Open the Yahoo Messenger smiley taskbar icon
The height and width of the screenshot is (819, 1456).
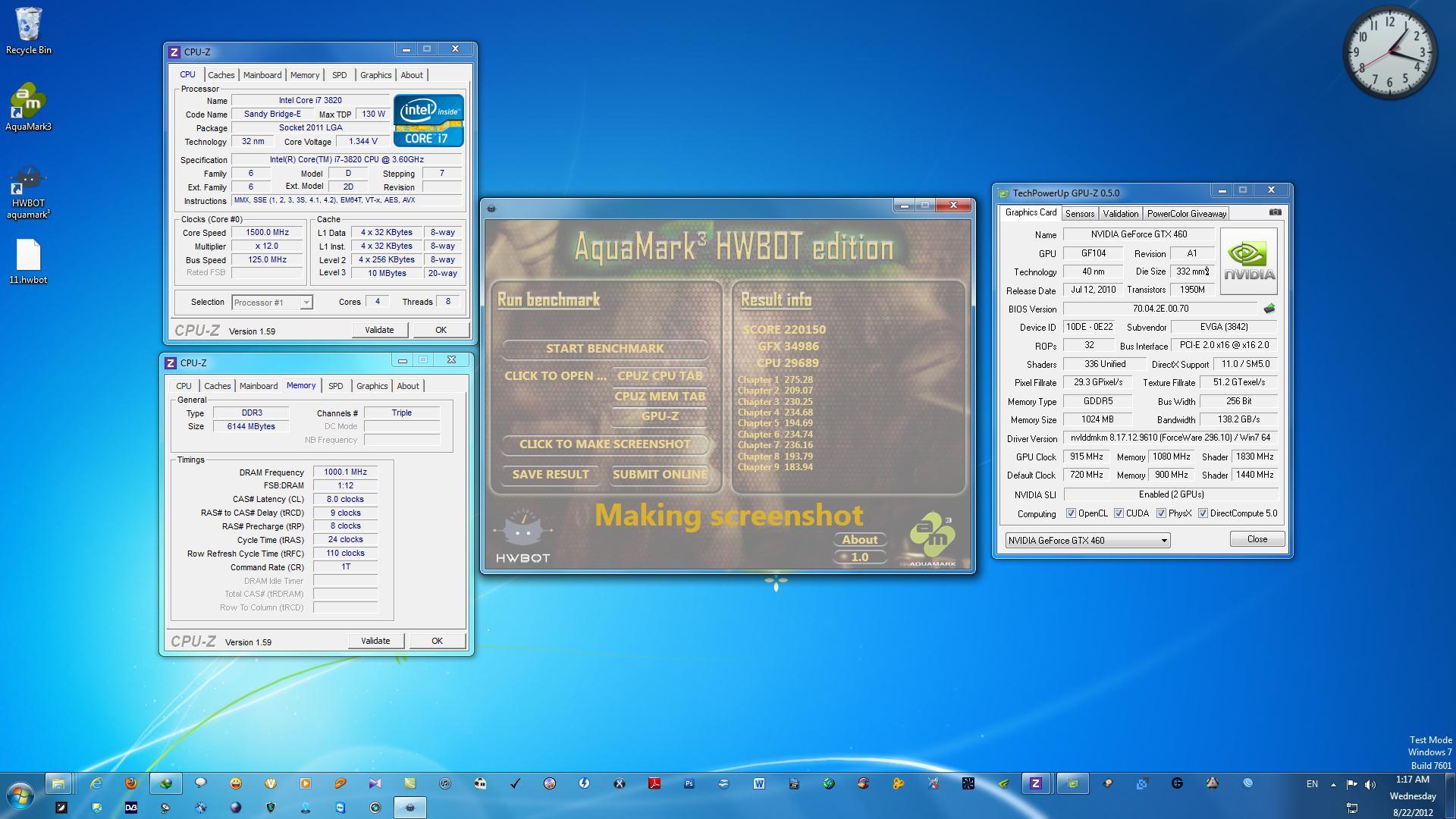236,783
